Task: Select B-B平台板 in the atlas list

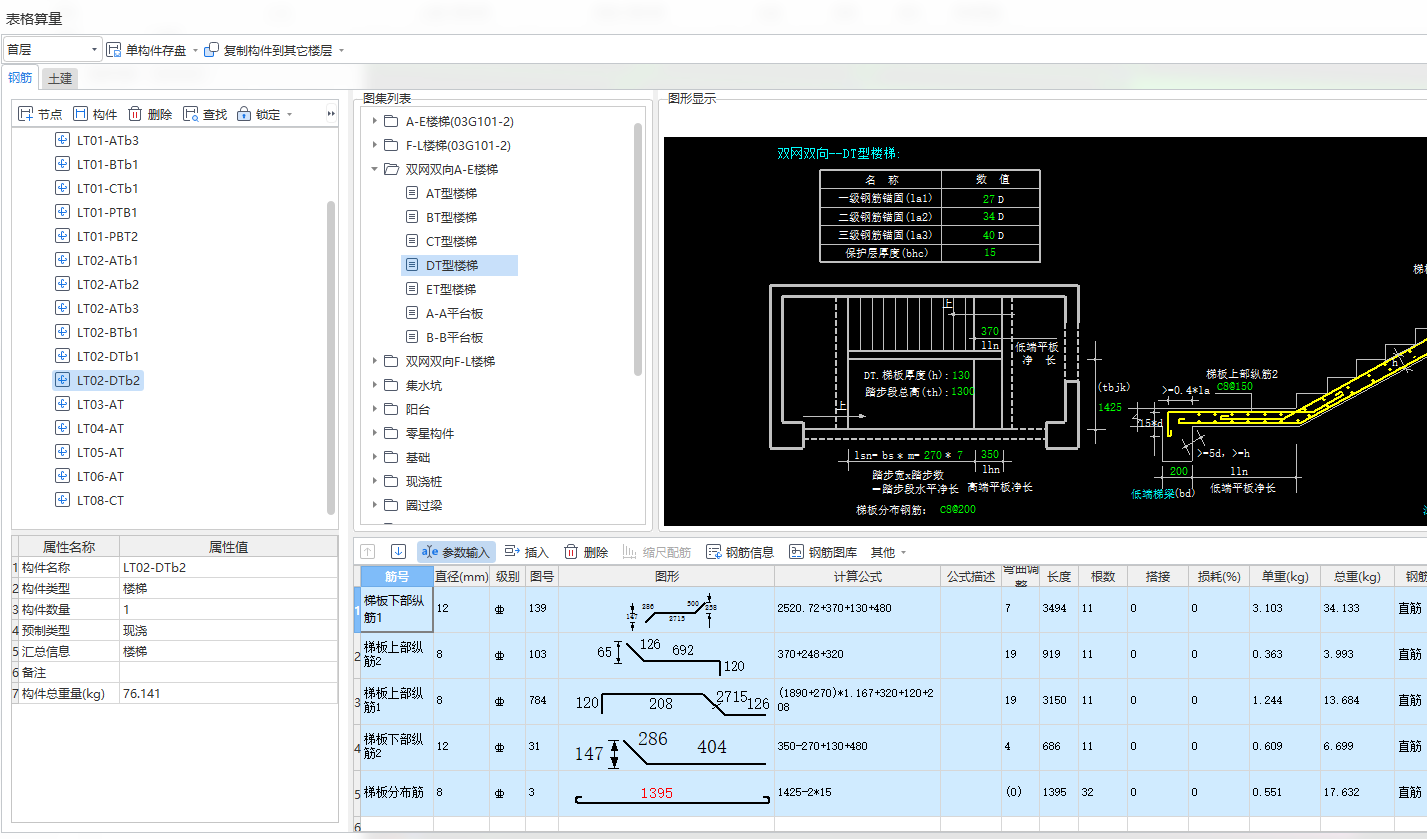Action: click(x=454, y=337)
